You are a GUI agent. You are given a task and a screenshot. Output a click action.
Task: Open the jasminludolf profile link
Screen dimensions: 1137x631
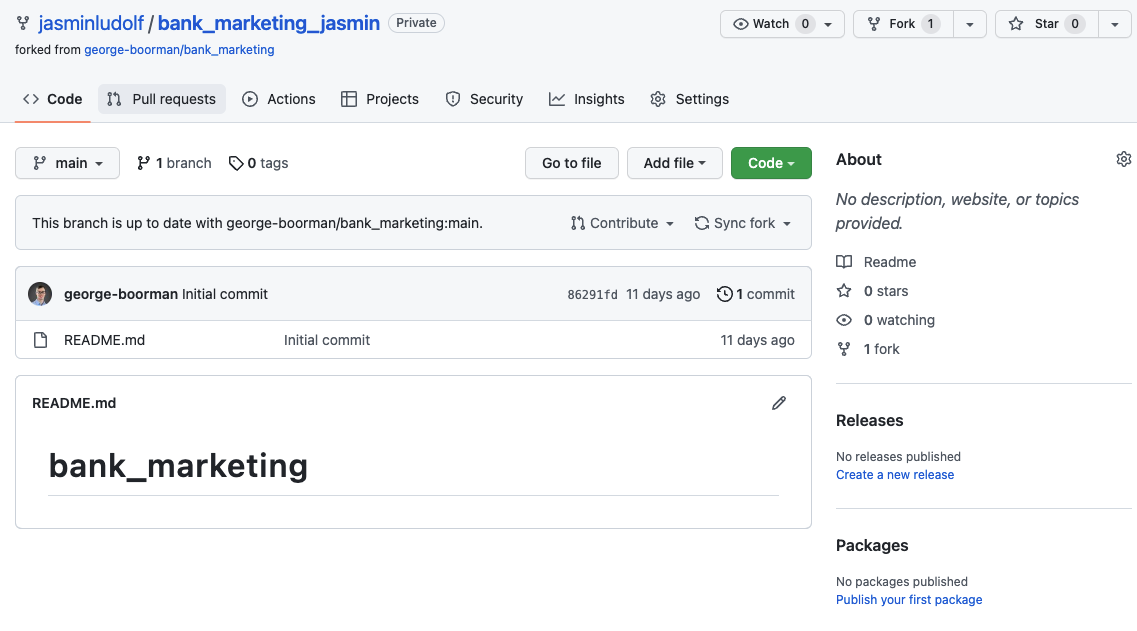[91, 23]
